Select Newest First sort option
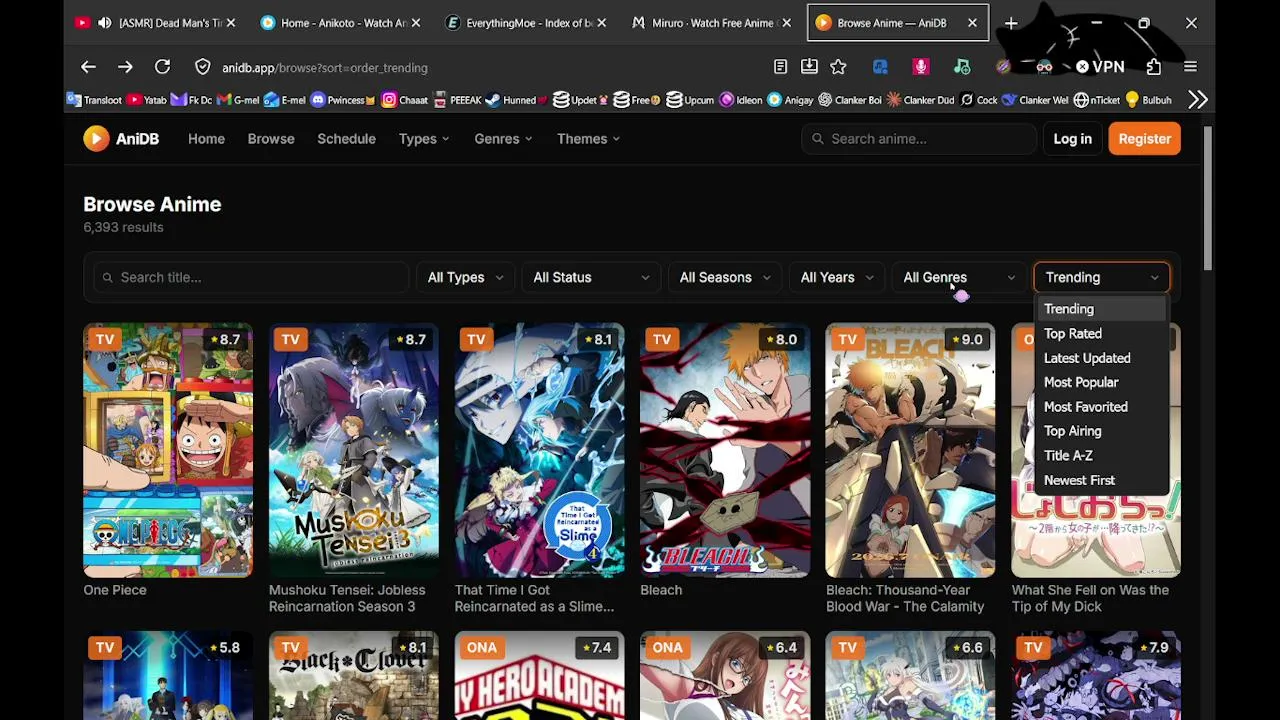This screenshot has width=1280, height=720. tap(1100, 480)
